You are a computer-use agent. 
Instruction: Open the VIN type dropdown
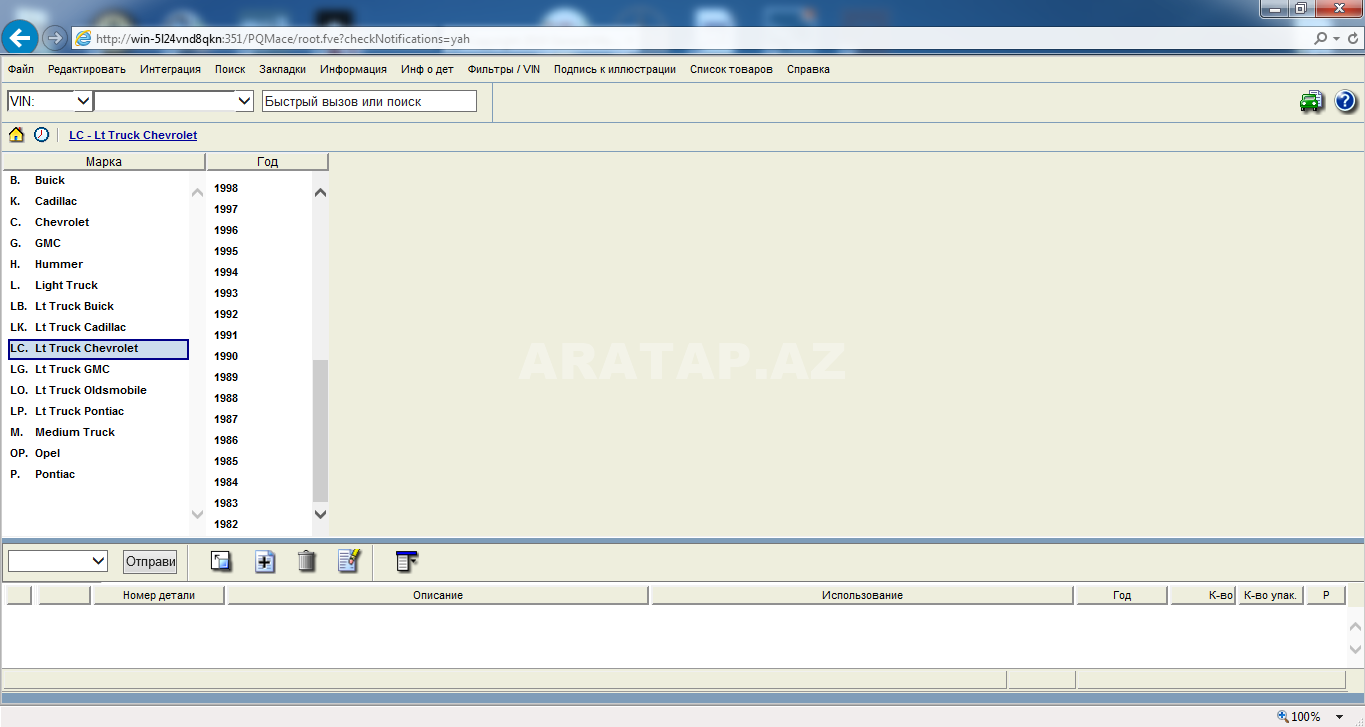(83, 101)
